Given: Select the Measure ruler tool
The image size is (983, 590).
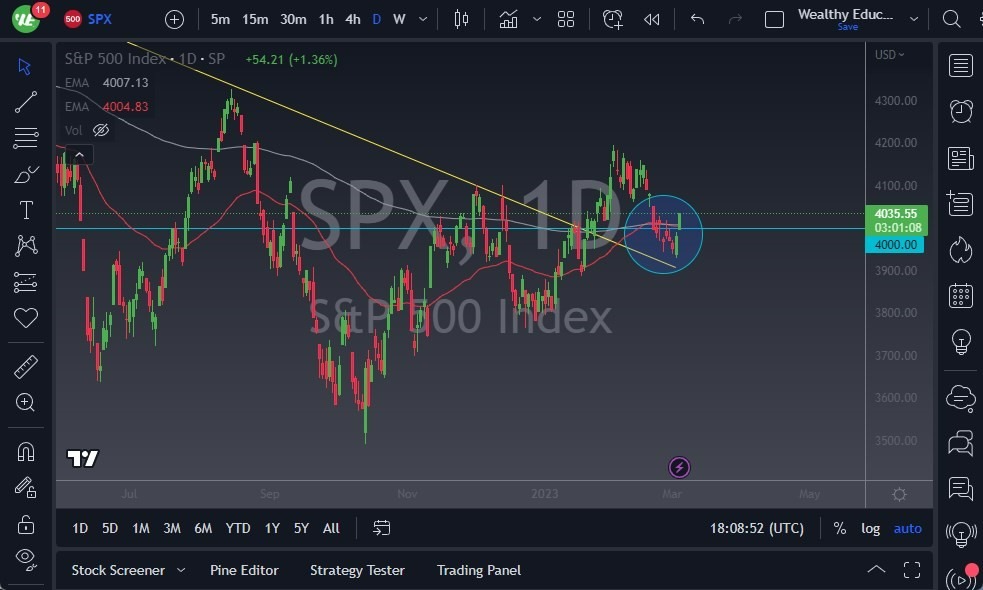Looking at the screenshot, I should pyautogui.click(x=26, y=366).
